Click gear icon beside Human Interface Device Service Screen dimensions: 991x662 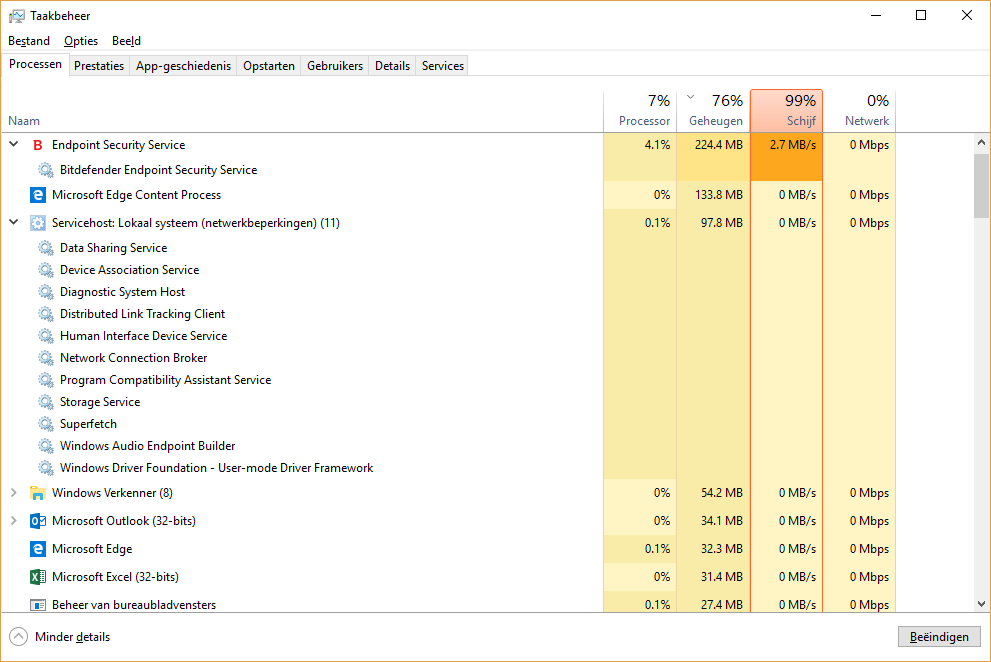tap(46, 336)
